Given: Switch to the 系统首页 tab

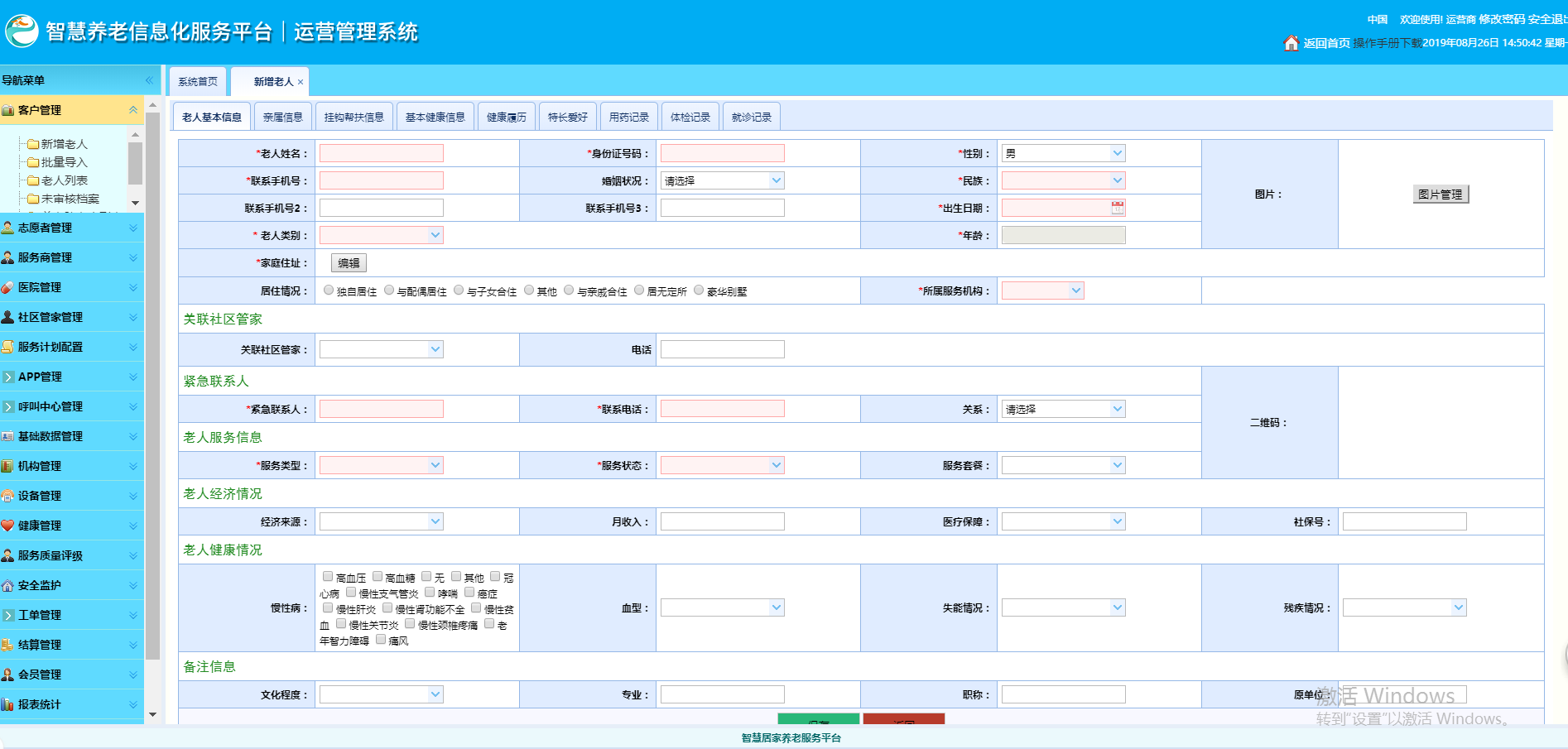Looking at the screenshot, I should [x=198, y=81].
